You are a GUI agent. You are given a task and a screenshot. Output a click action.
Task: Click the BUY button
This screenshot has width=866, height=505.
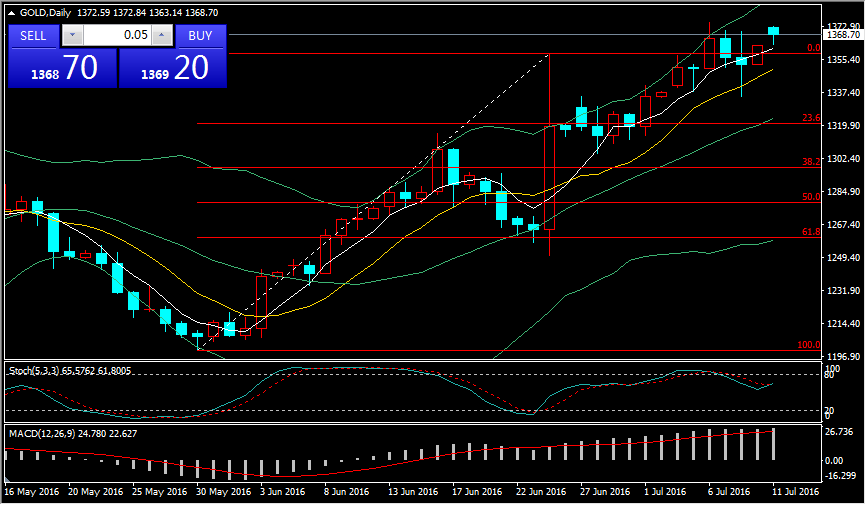[x=200, y=35]
